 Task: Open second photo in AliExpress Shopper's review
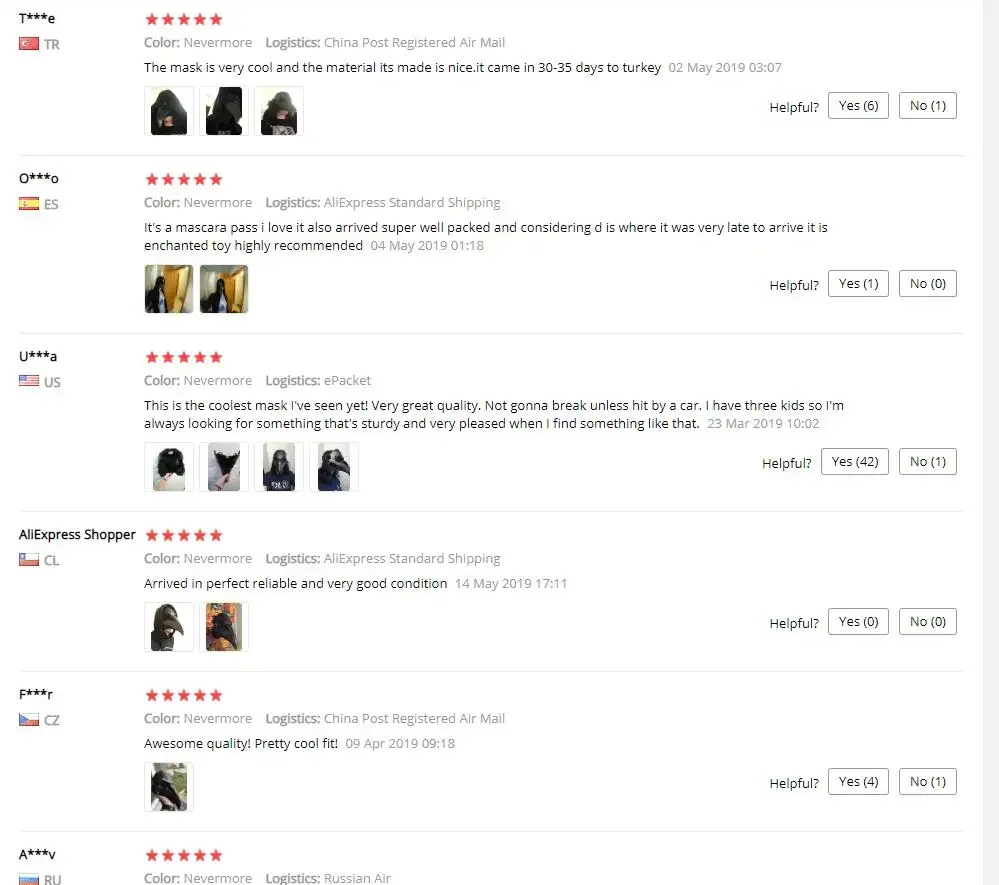(224, 626)
